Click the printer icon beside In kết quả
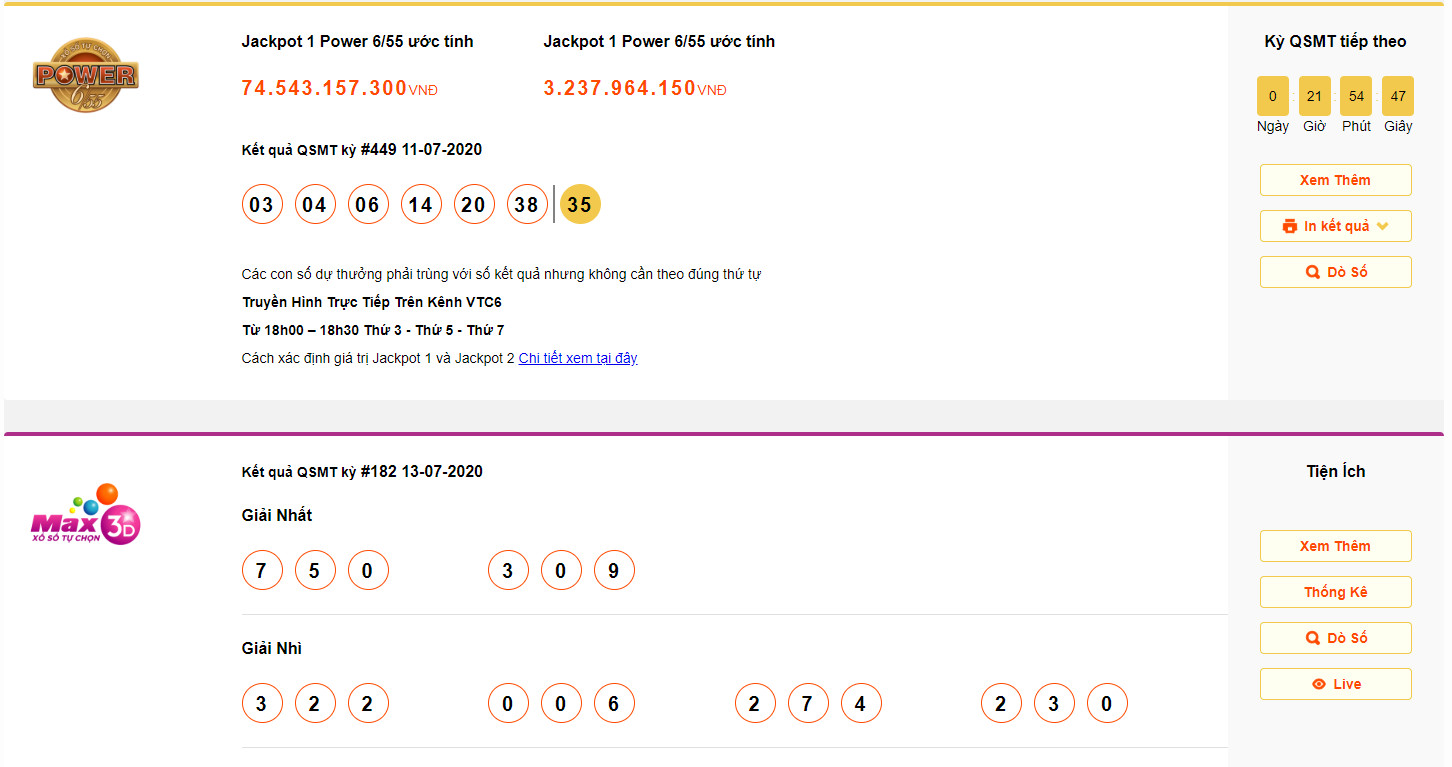 1290,226
